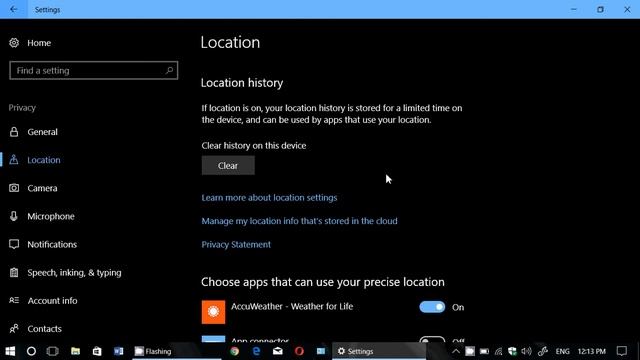Select Account info in Privacy list
This screenshot has width=640, height=360.
(52, 301)
